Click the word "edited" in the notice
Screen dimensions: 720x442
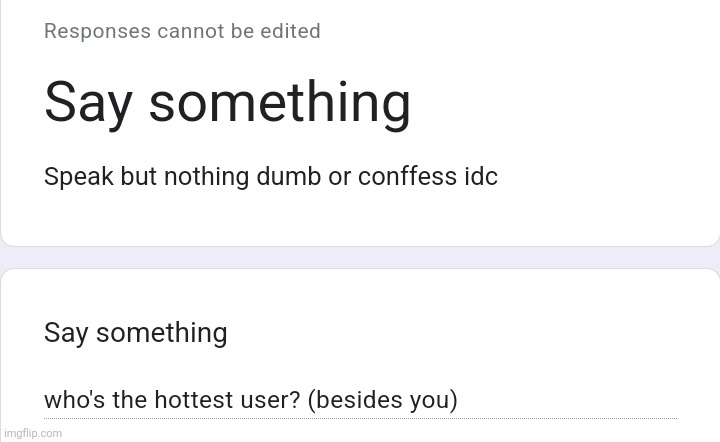[x=291, y=31]
